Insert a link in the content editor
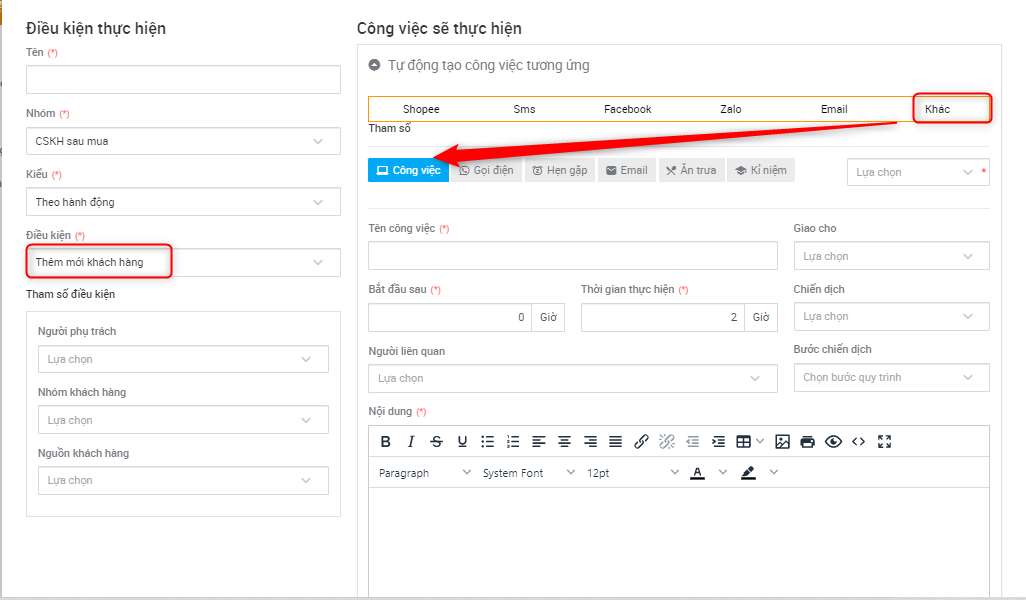This screenshot has width=1026, height=600. tap(642, 441)
